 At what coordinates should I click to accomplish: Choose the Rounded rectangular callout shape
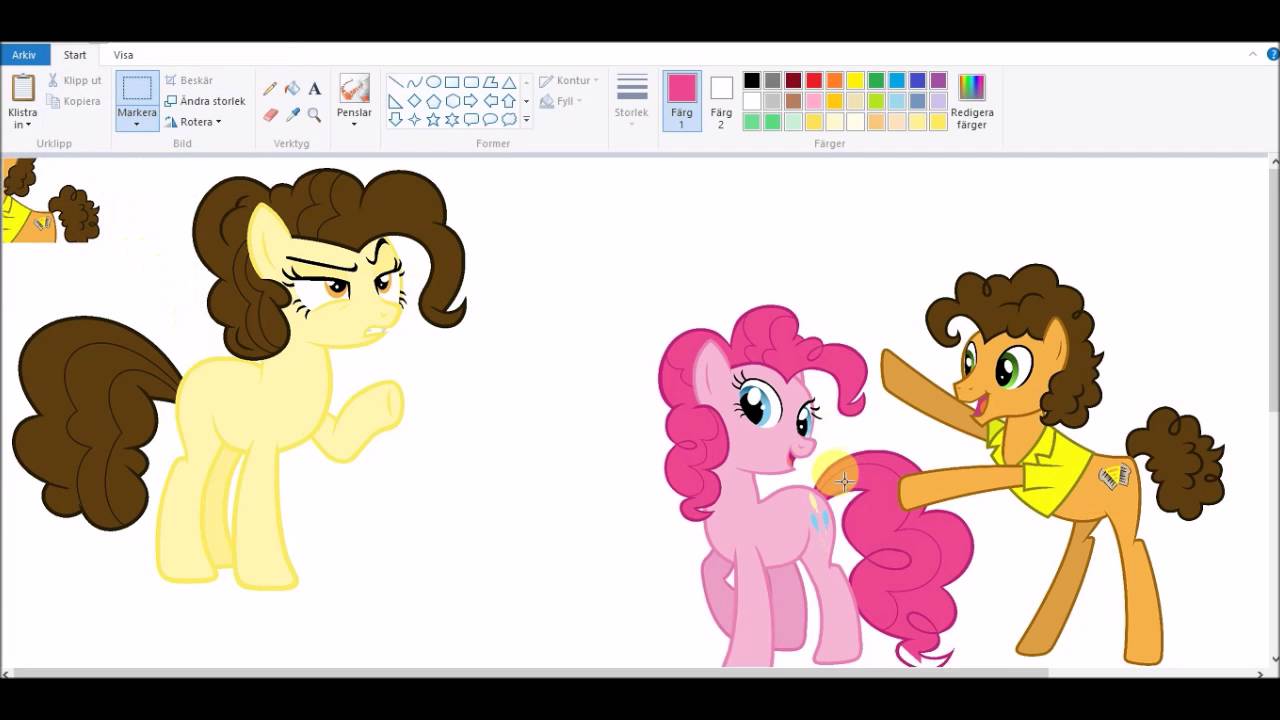coord(471,119)
